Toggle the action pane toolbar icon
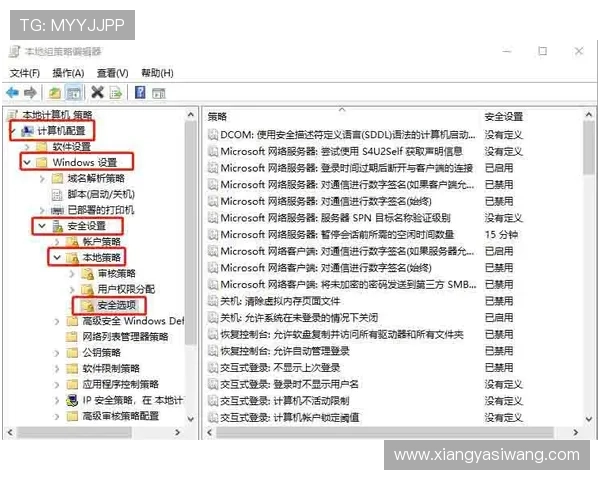 click(158, 93)
